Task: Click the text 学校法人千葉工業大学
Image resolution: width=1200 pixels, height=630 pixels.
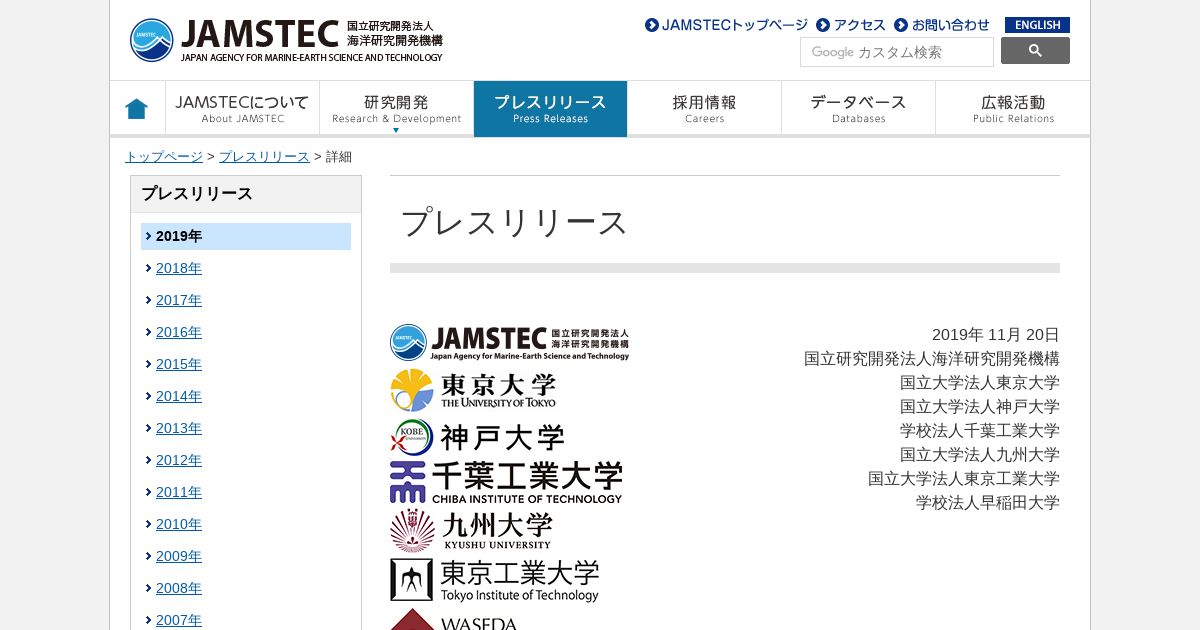Action: [x=980, y=431]
